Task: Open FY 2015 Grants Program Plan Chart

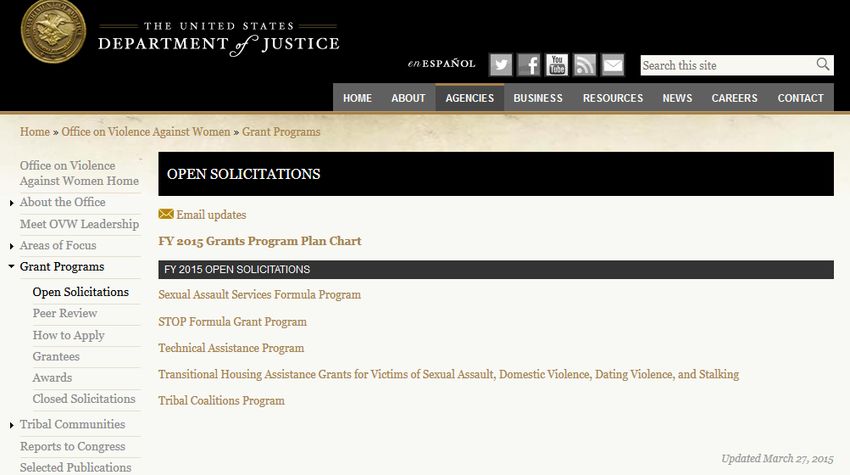Action: 260,241
